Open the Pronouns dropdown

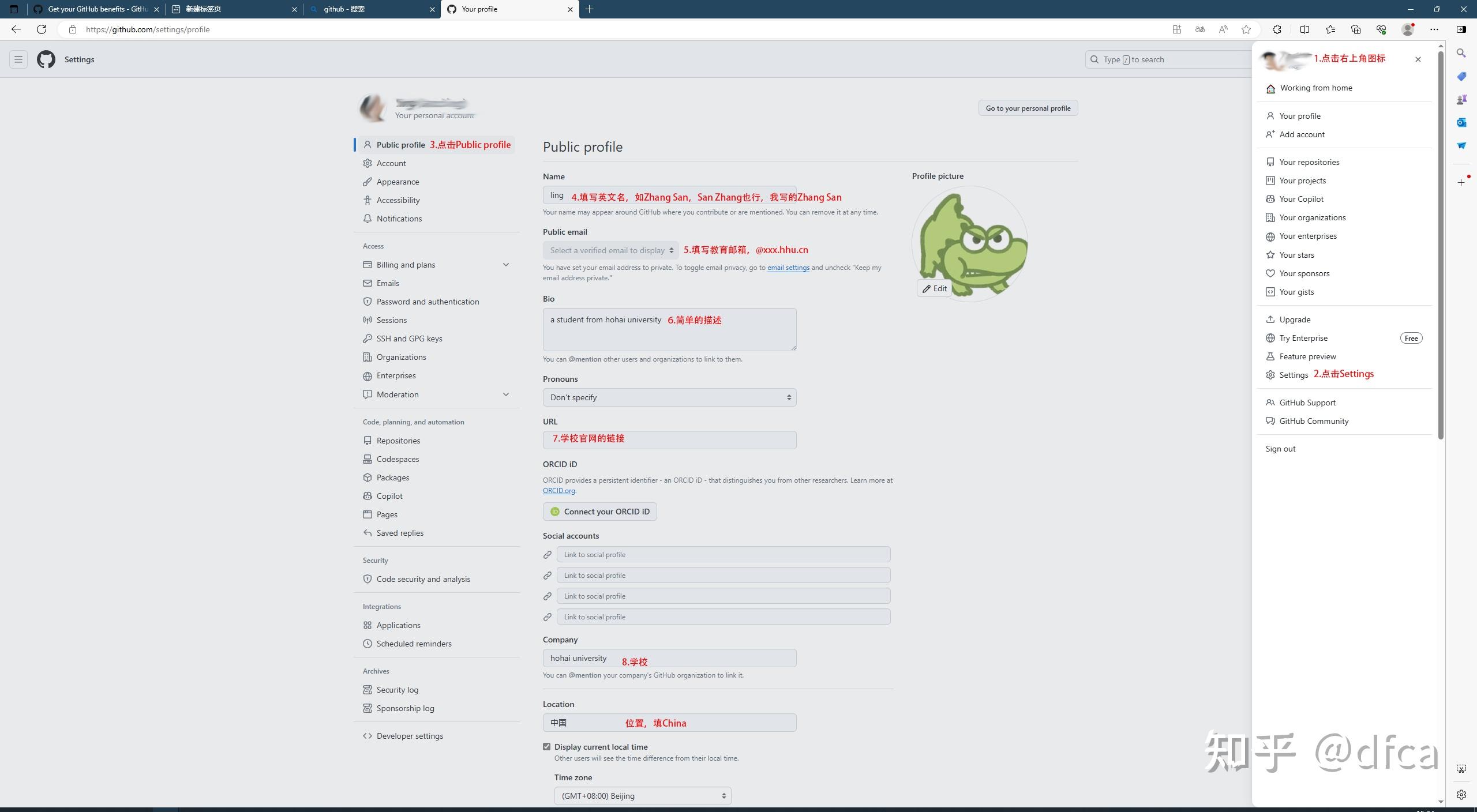pyautogui.click(x=669, y=397)
